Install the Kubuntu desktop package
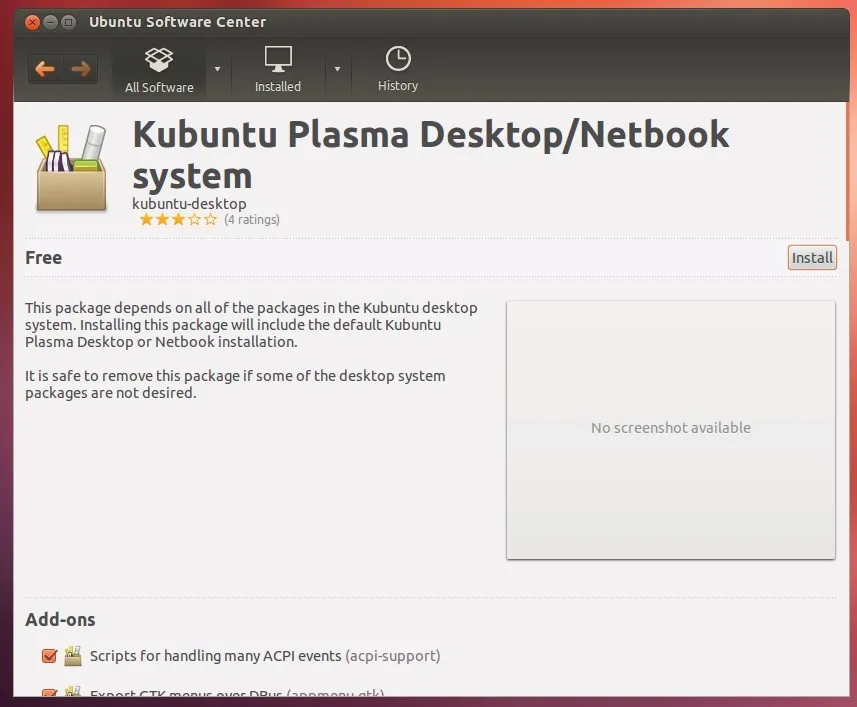Image resolution: width=857 pixels, height=707 pixels. [x=811, y=258]
